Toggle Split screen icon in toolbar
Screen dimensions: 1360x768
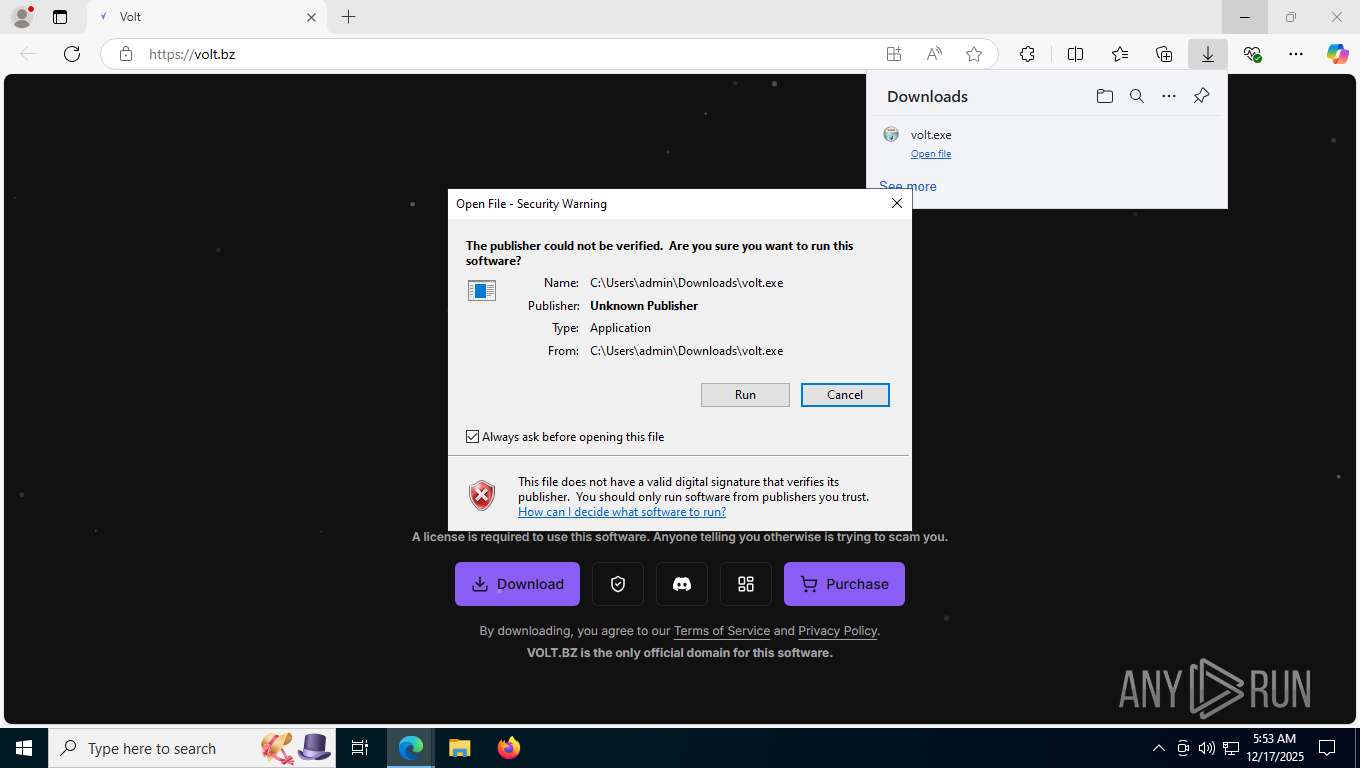(1076, 54)
